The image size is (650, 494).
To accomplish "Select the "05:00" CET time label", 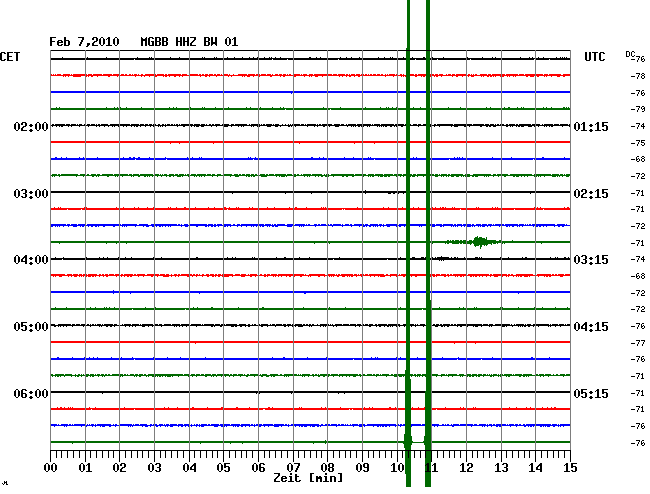I will pos(31,327).
